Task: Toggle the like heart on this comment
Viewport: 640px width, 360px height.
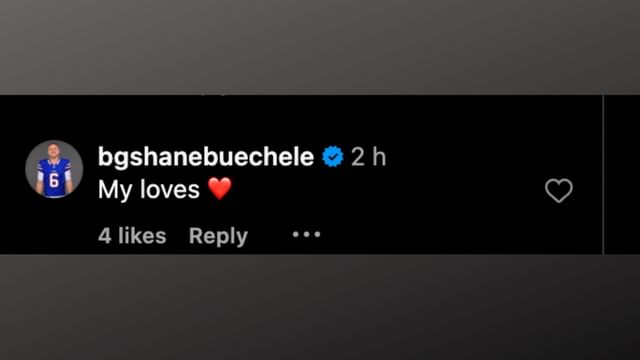Action: tap(559, 191)
